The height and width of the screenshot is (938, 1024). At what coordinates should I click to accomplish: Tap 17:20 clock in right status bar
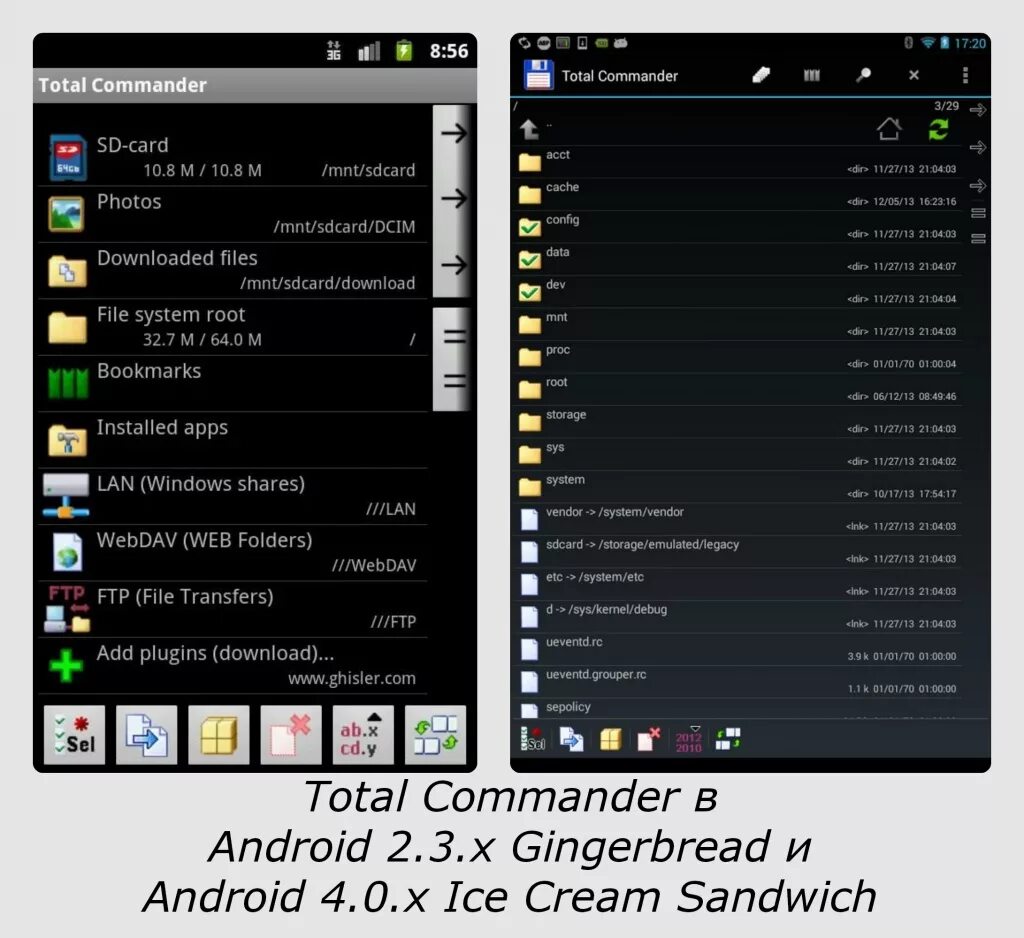point(970,43)
